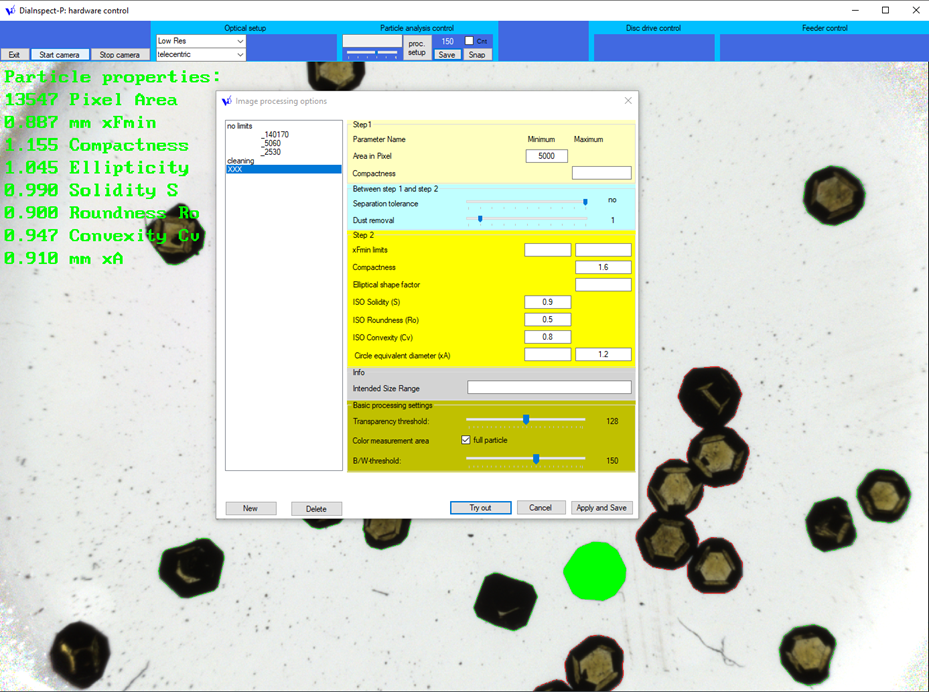Screen dimensions: 929x692
Task: Toggle the full particle checkbox
Action: (x=466, y=440)
